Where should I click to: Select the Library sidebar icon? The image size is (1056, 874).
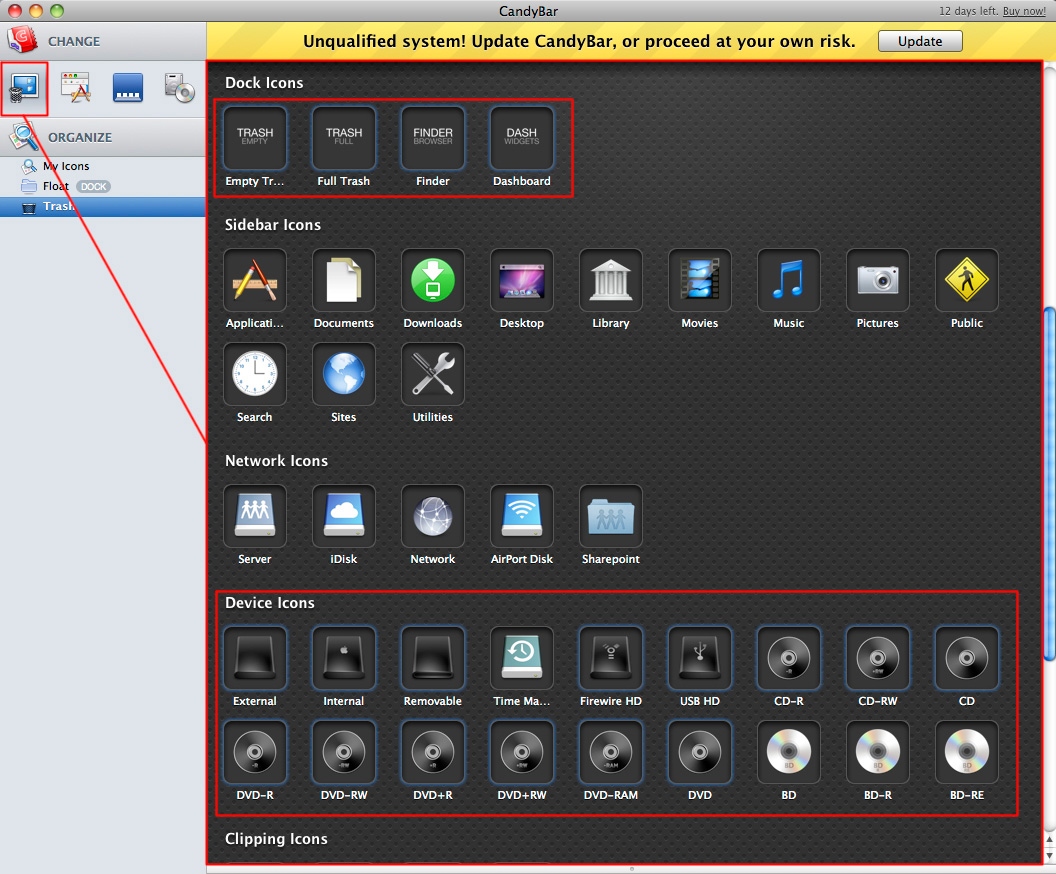click(x=610, y=280)
